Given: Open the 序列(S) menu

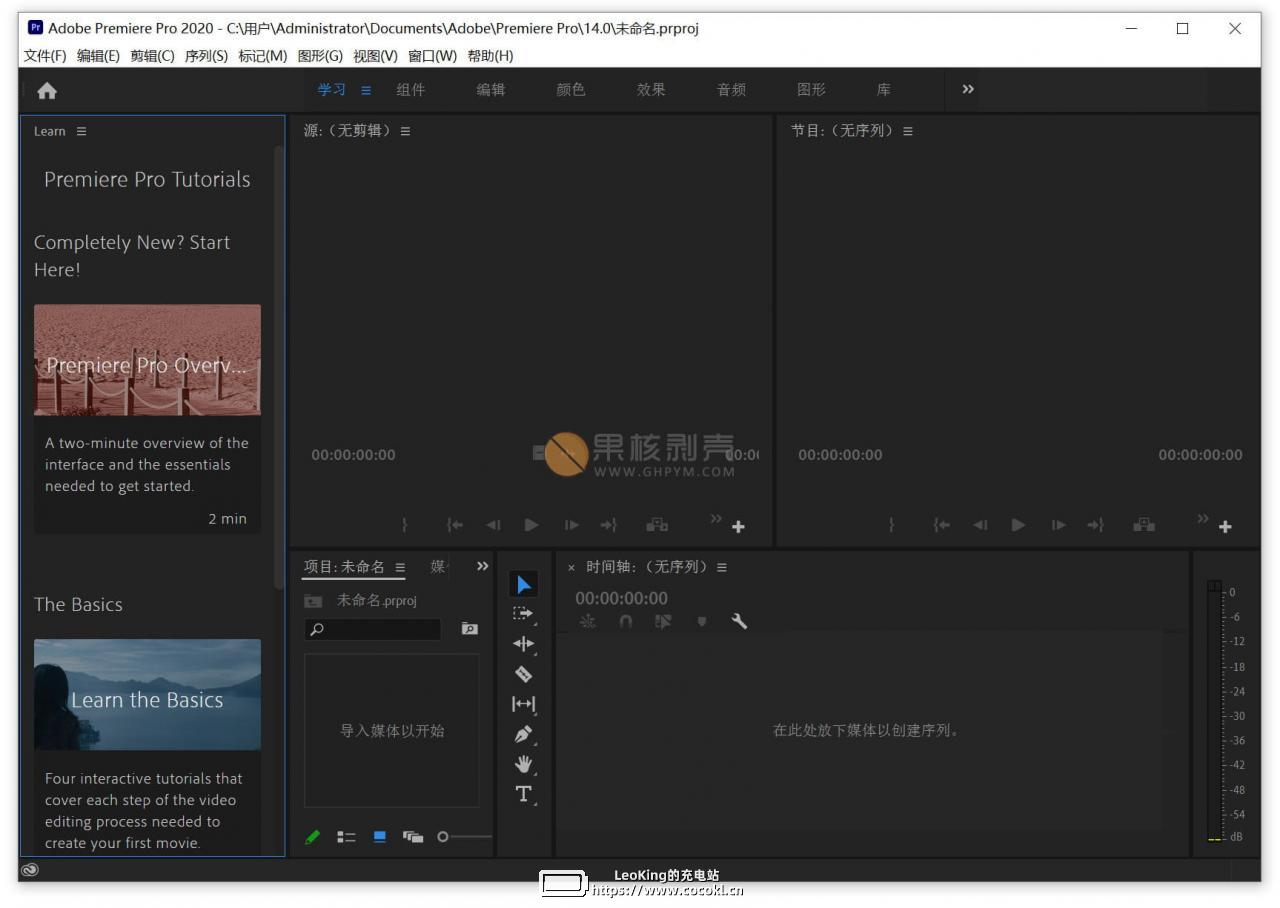Looking at the screenshot, I should coord(206,56).
